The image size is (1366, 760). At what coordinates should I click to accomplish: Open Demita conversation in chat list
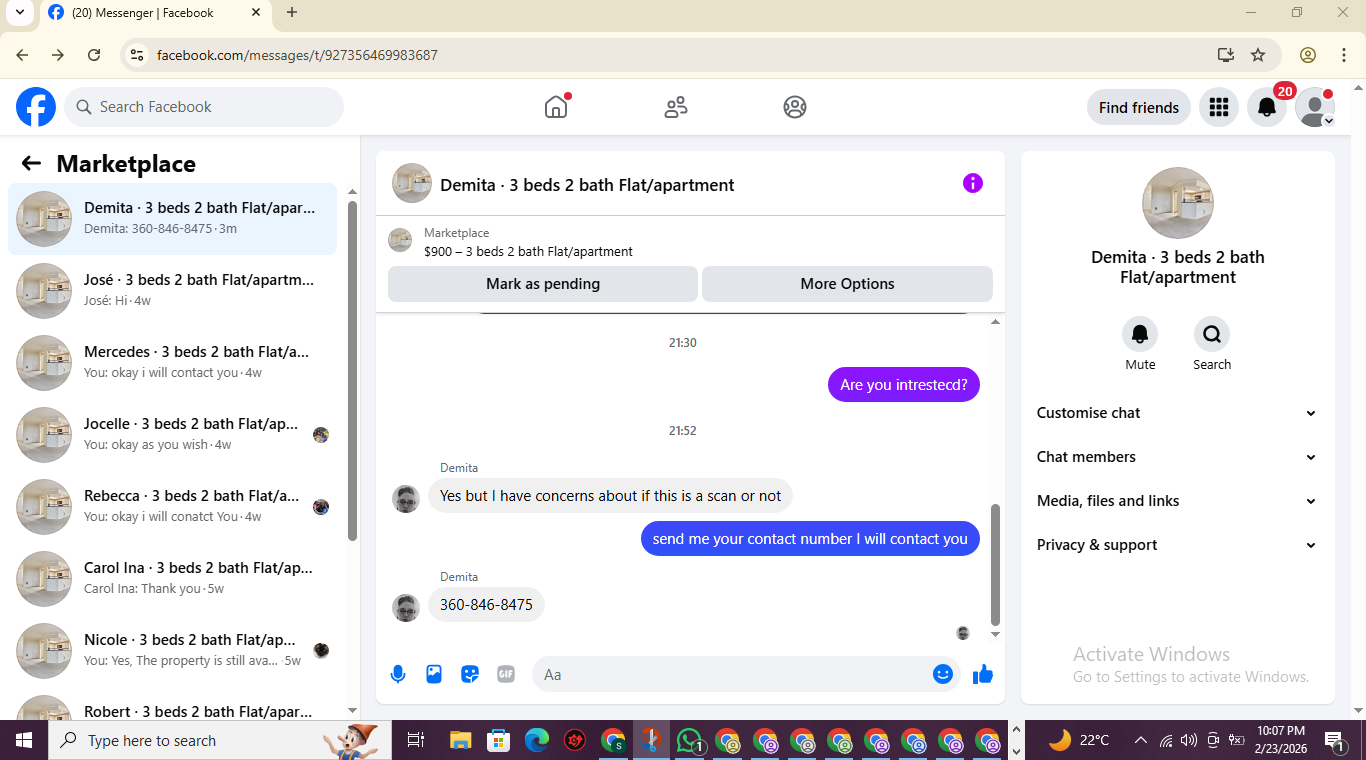pyautogui.click(x=172, y=219)
